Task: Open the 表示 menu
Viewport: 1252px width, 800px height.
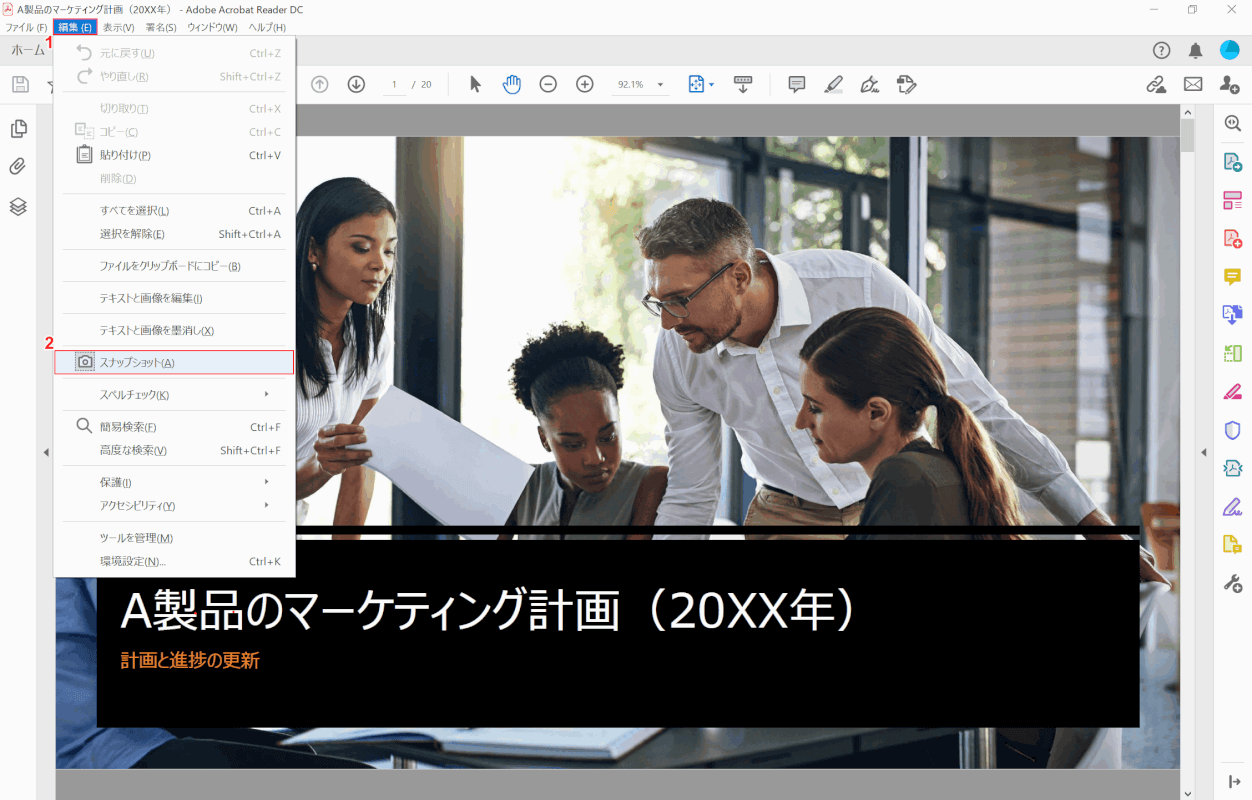Action: (x=117, y=27)
